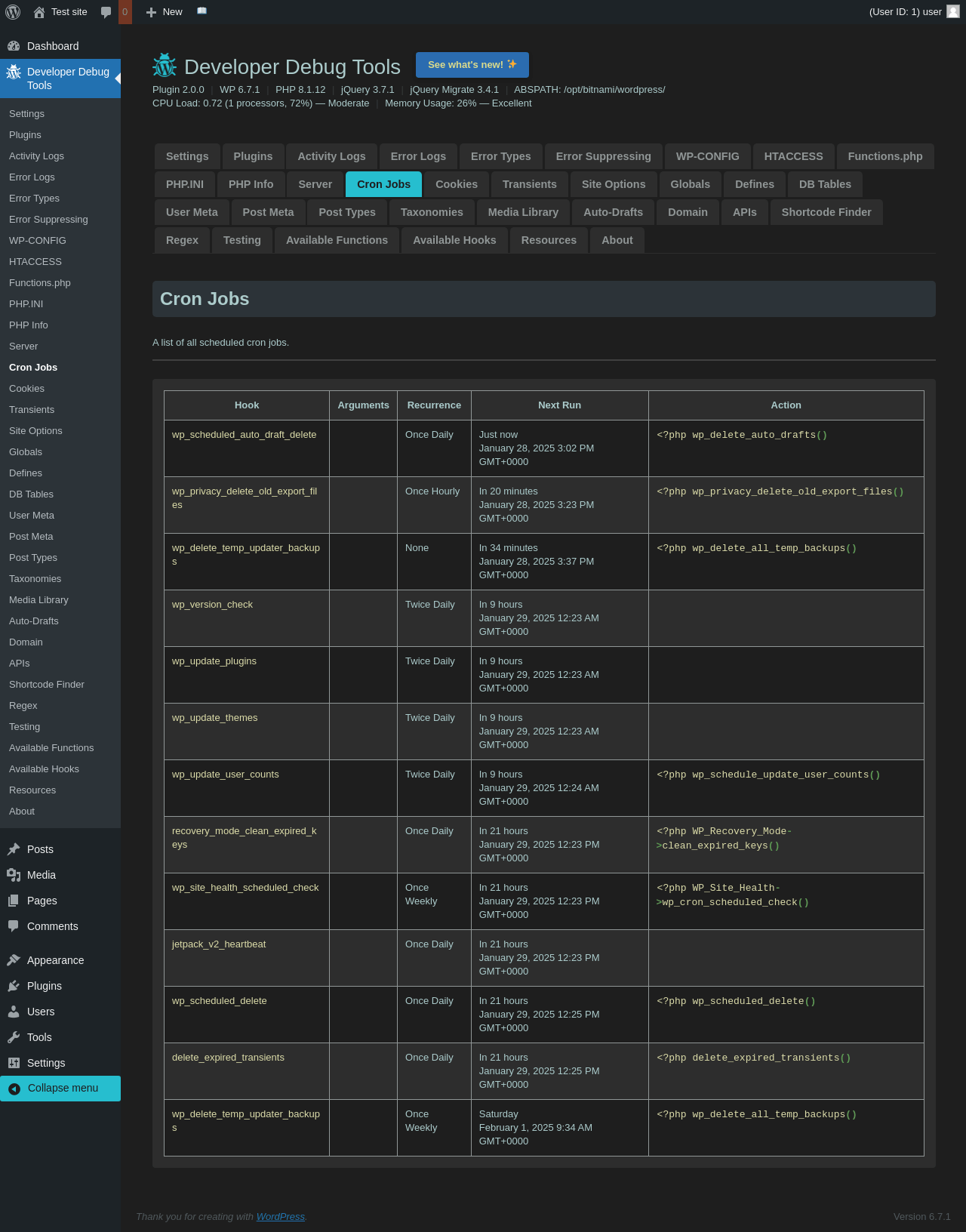Open the comments bubble icon
Viewport: 966px width, 1232px height.
[106, 12]
